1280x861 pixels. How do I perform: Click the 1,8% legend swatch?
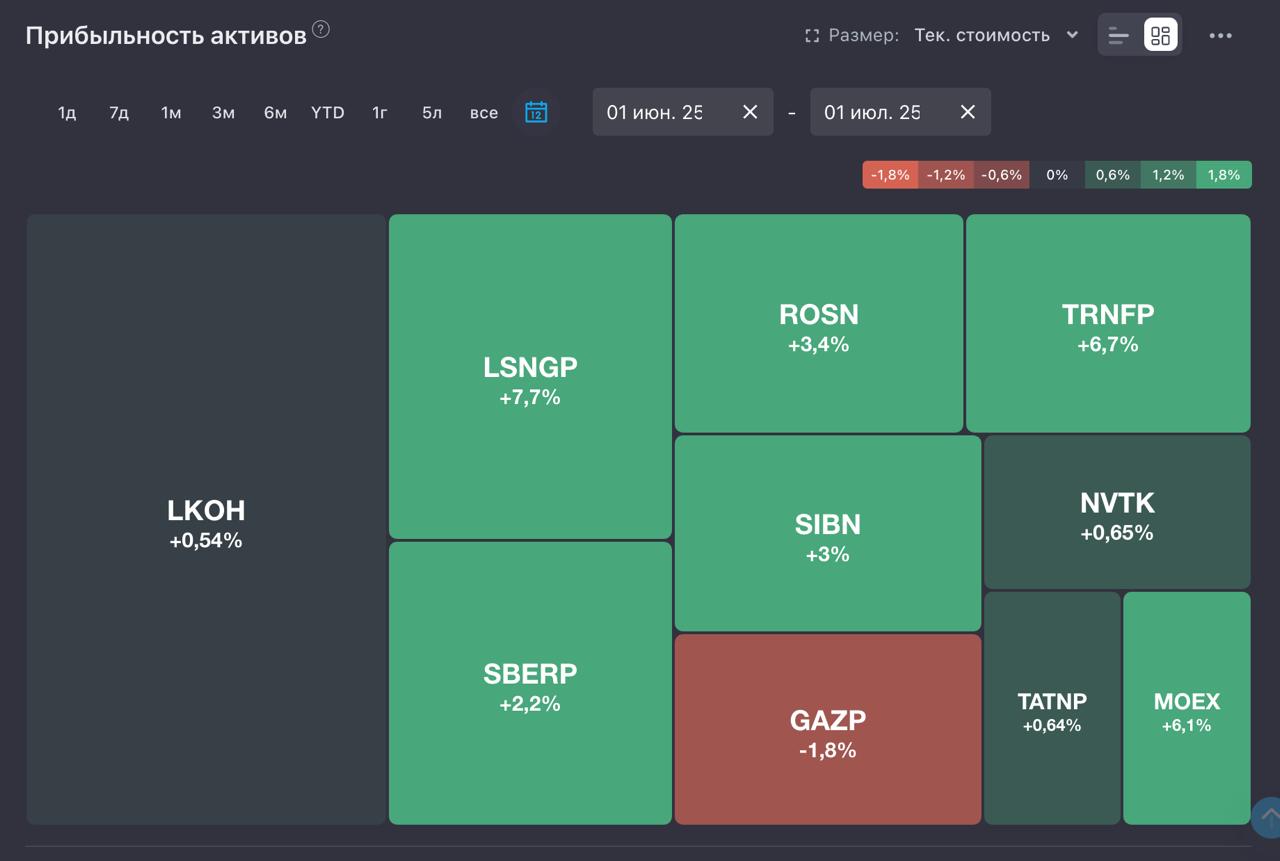click(x=1224, y=175)
